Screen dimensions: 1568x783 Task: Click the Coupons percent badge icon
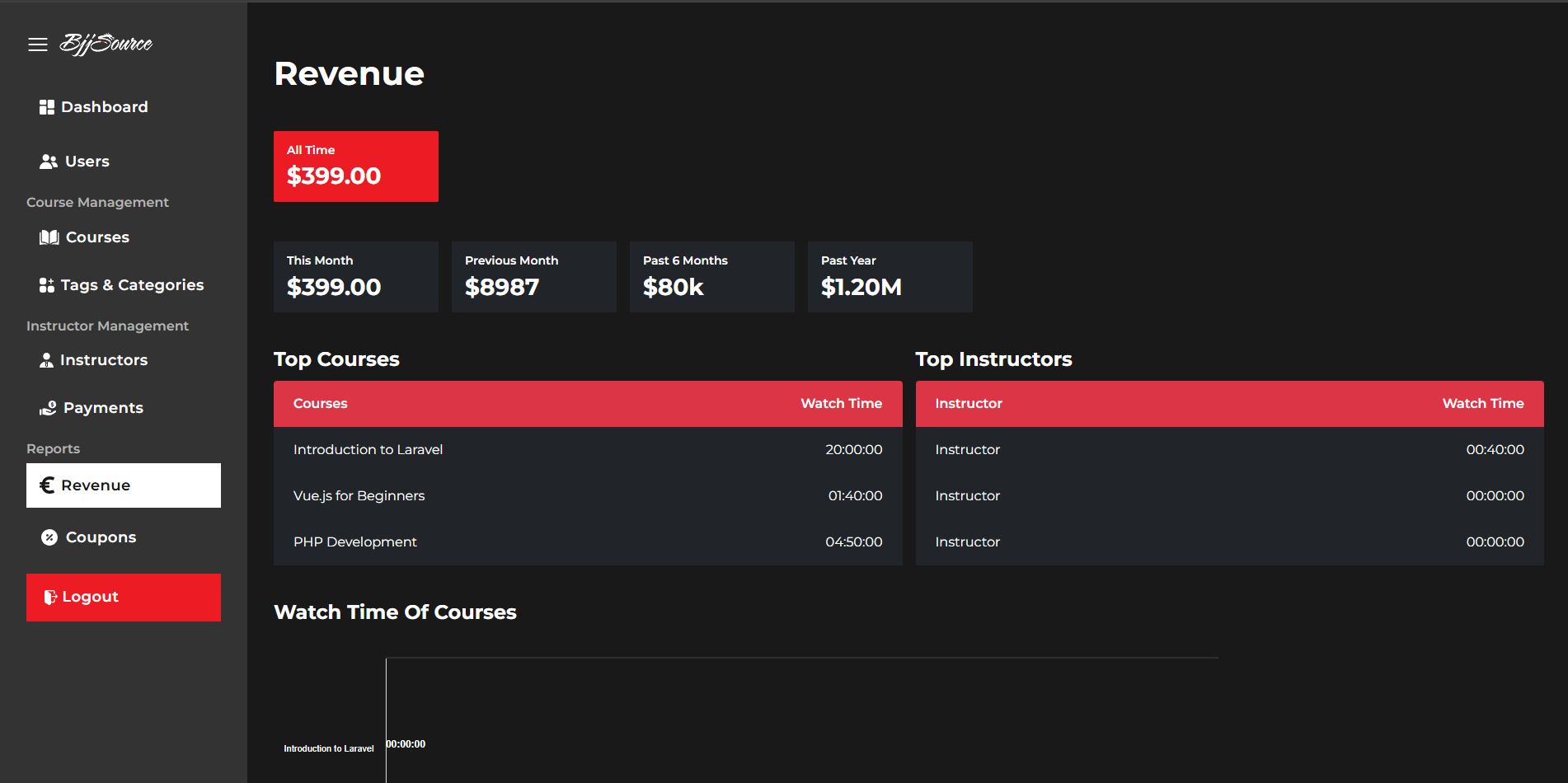(x=49, y=537)
